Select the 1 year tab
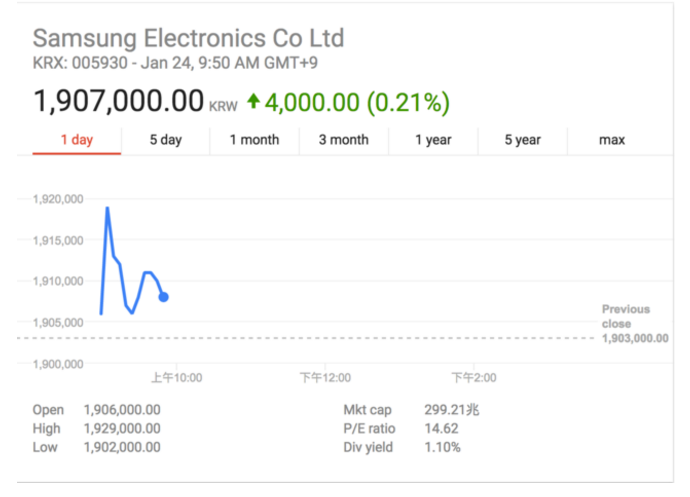This screenshot has height=497, width=690. click(433, 140)
